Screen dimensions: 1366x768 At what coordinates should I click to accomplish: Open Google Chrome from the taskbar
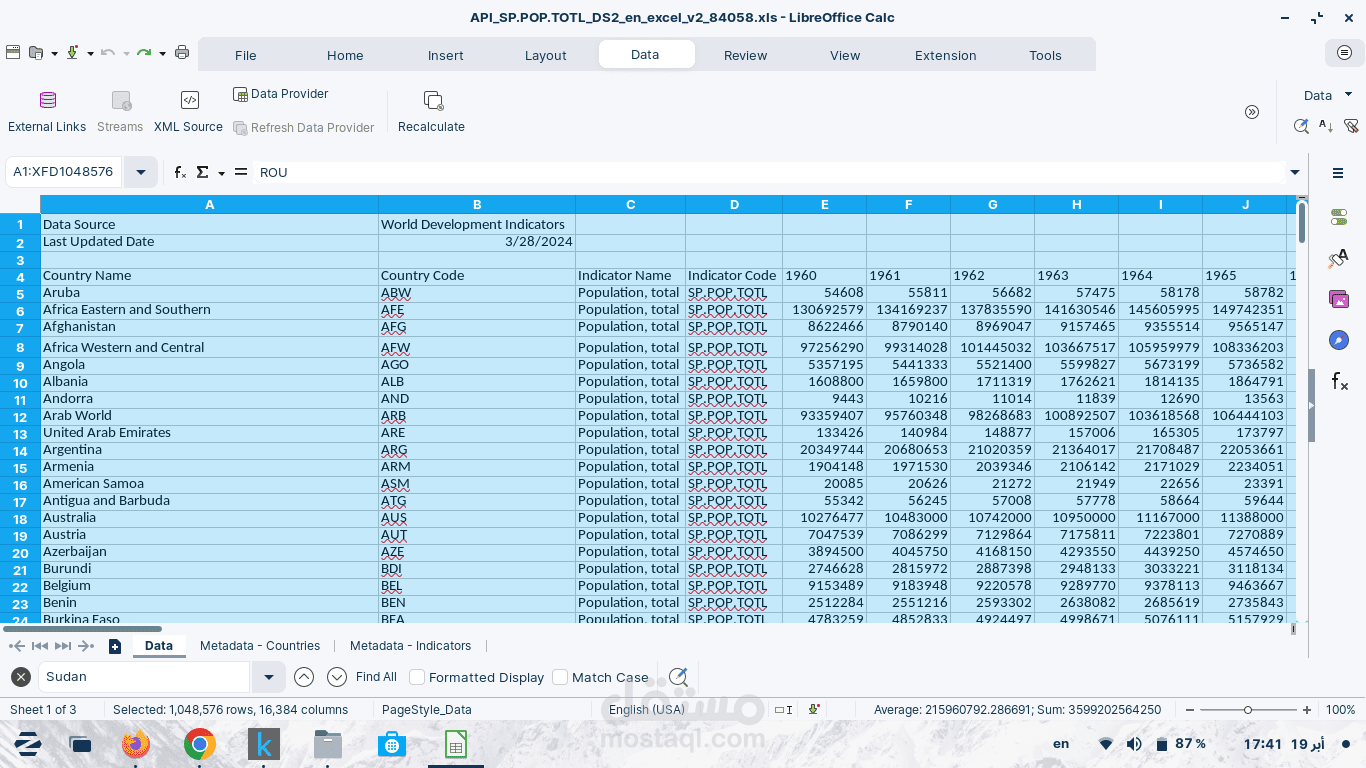click(200, 744)
